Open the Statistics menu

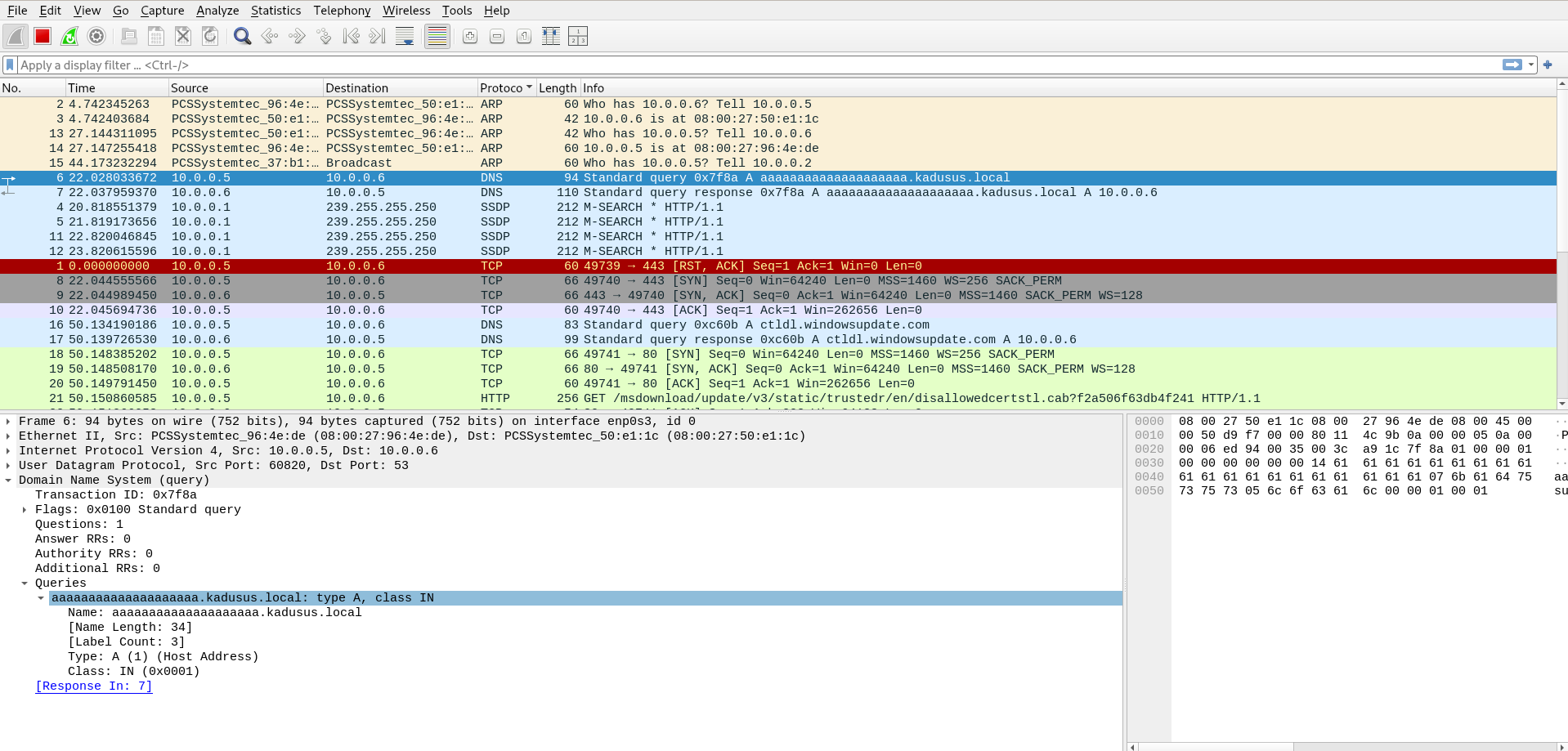pos(276,11)
